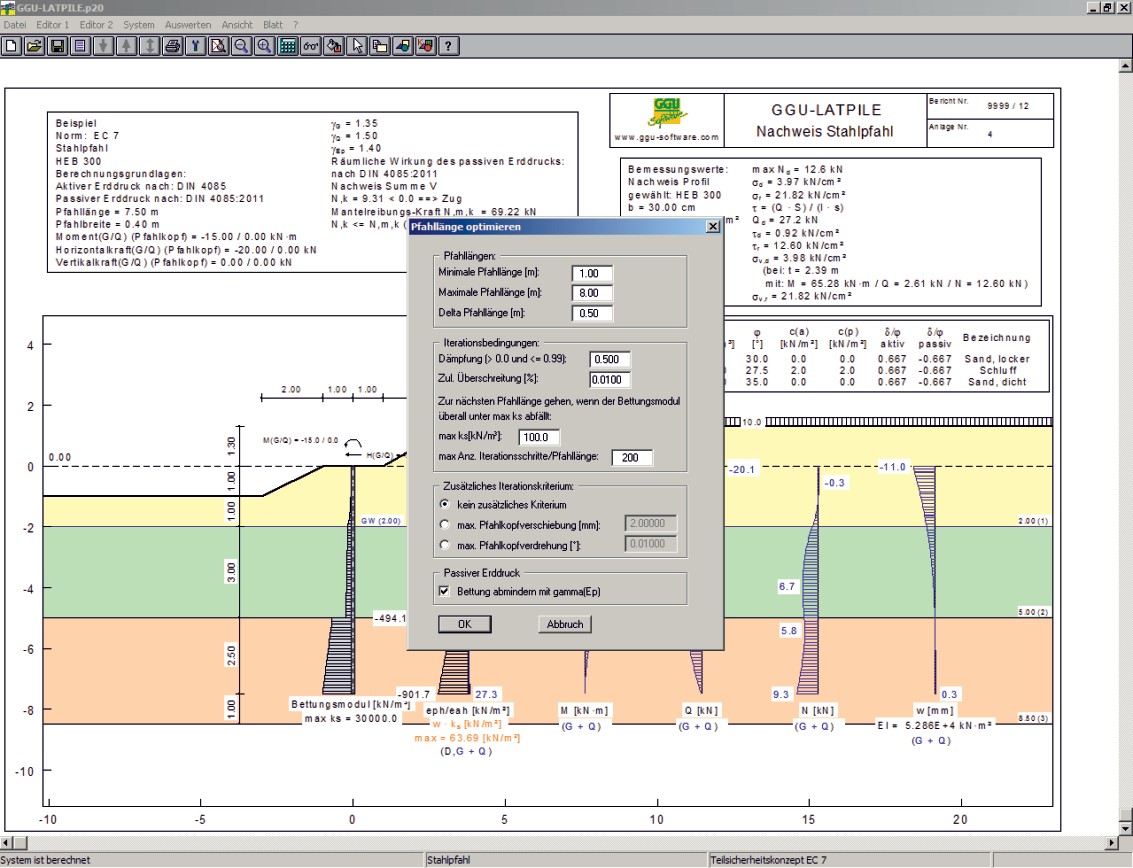Toggle 'Bettung abmindern mit gamma(Ep)' checkbox
The image size is (1133, 868).
point(444,591)
